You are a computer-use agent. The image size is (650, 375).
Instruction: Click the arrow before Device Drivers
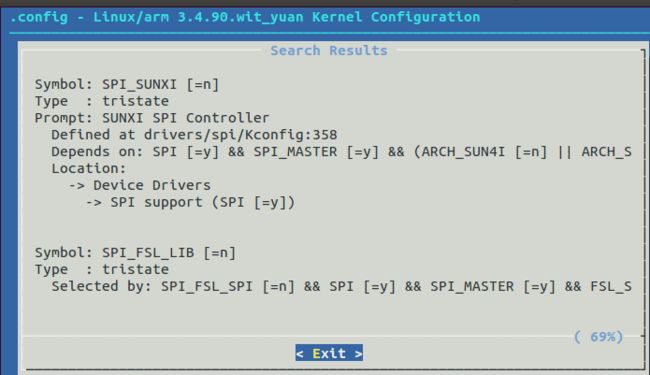pos(77,186)
